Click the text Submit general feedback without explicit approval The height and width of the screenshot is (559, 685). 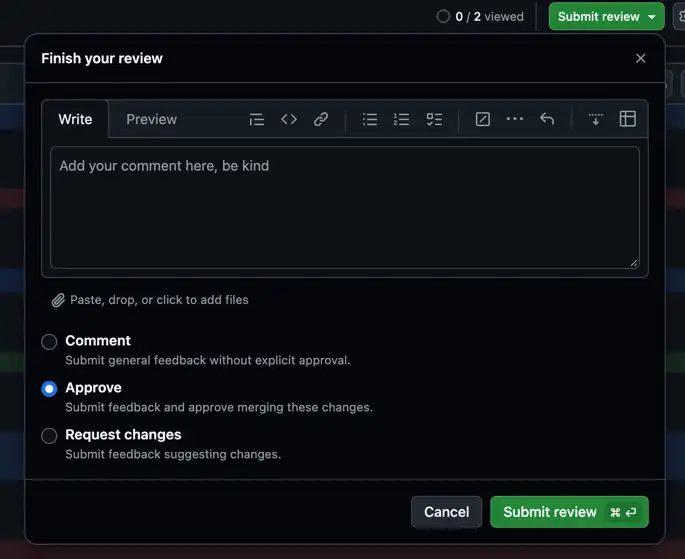(x=208, y=360)
